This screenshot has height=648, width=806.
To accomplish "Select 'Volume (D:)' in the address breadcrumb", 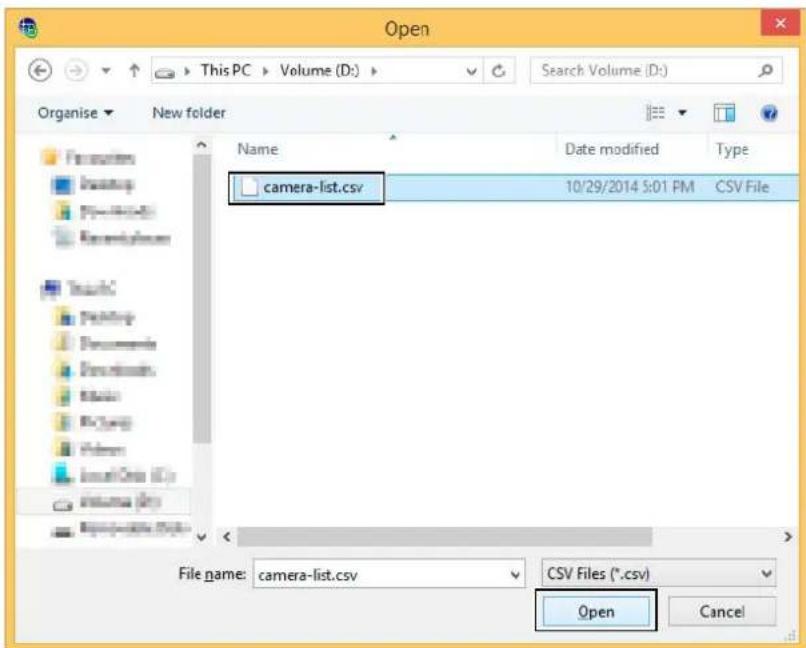I will pyautogui.click(x=319, y=70).
